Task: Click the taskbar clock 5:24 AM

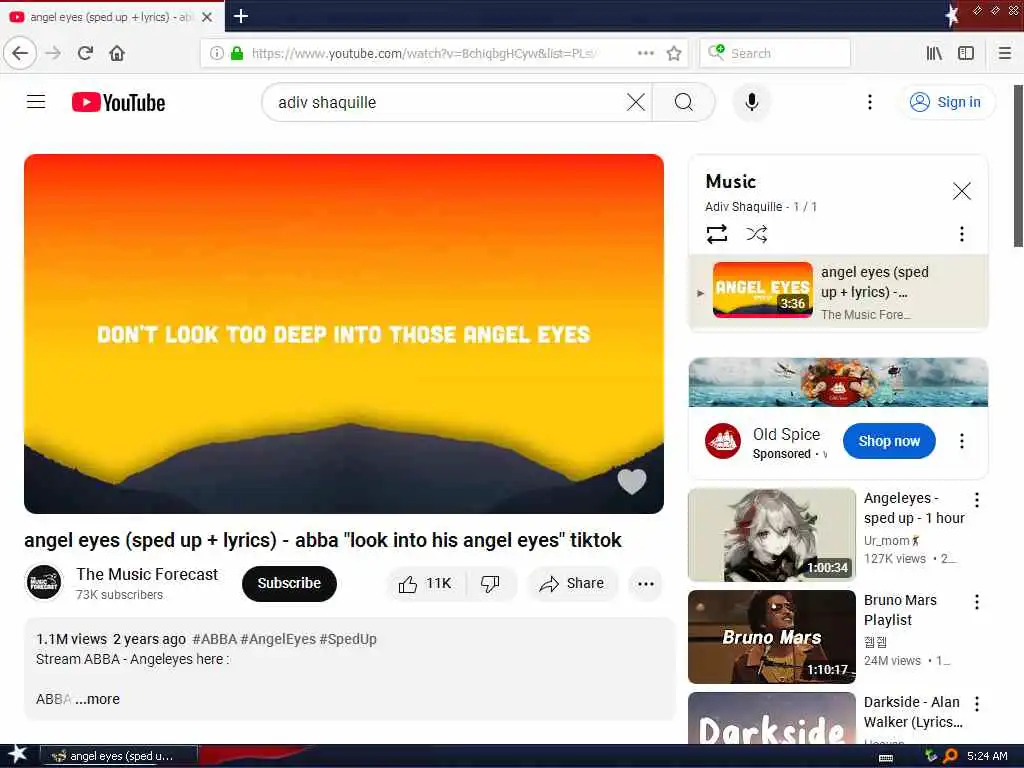Action: pyautogui.click(x=987, y=756)
